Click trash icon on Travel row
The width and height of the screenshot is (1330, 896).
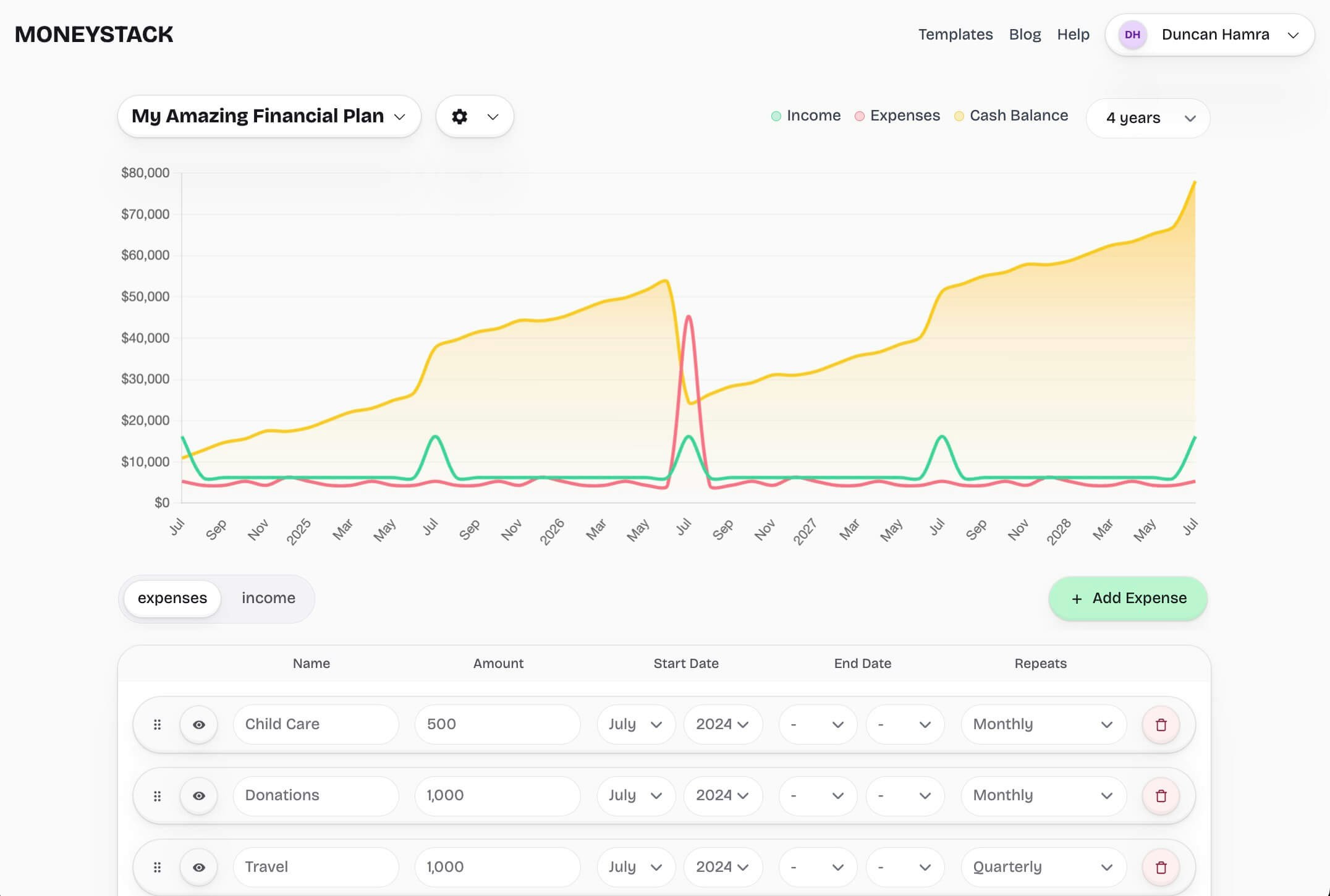tap(1161, 868)
